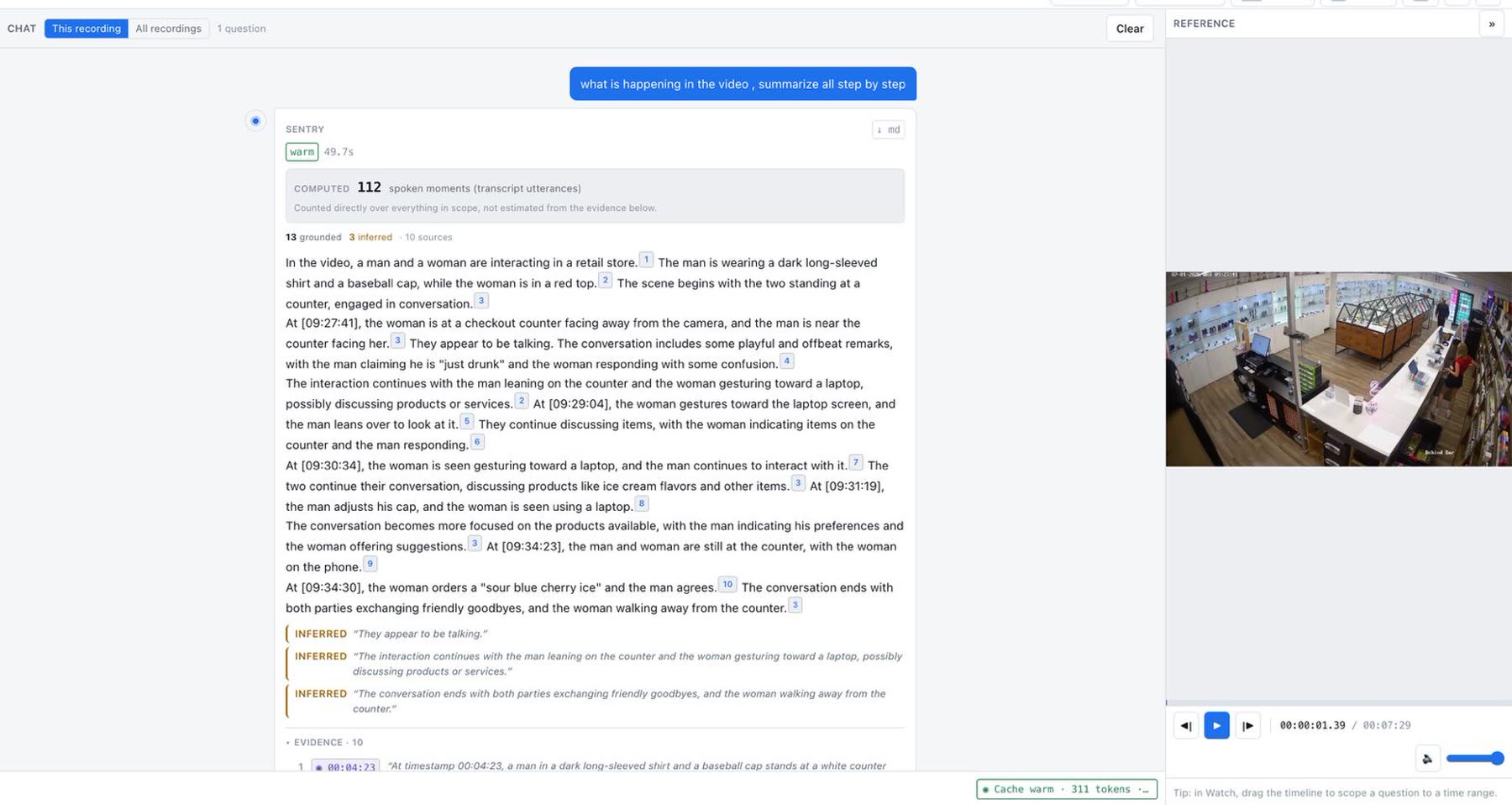Collapse the Reference panel with chevron
This screenshot has height=805, width=1512.
tap(1492, 24)
